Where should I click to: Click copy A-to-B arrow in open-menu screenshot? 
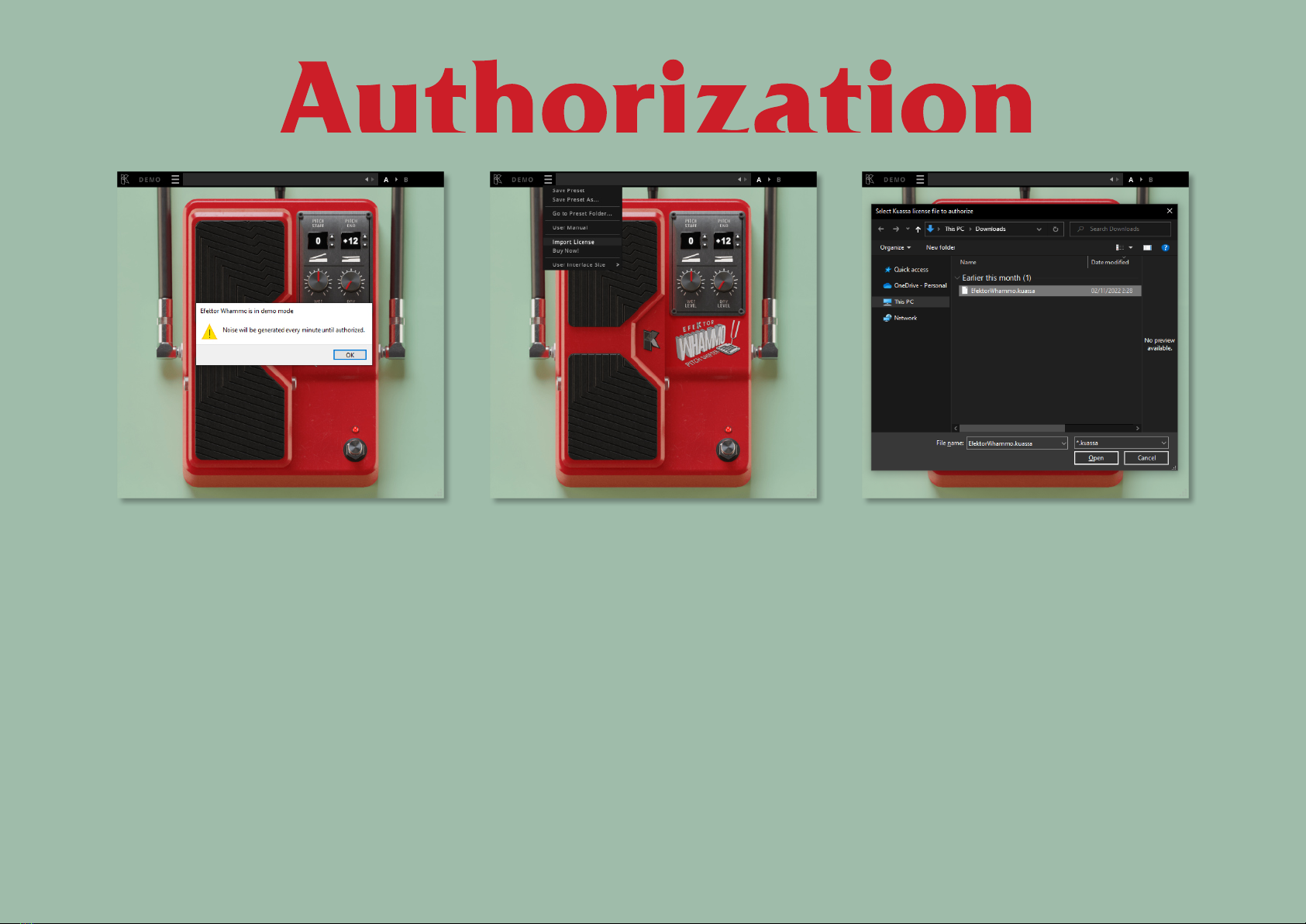[x=769, y=180]
